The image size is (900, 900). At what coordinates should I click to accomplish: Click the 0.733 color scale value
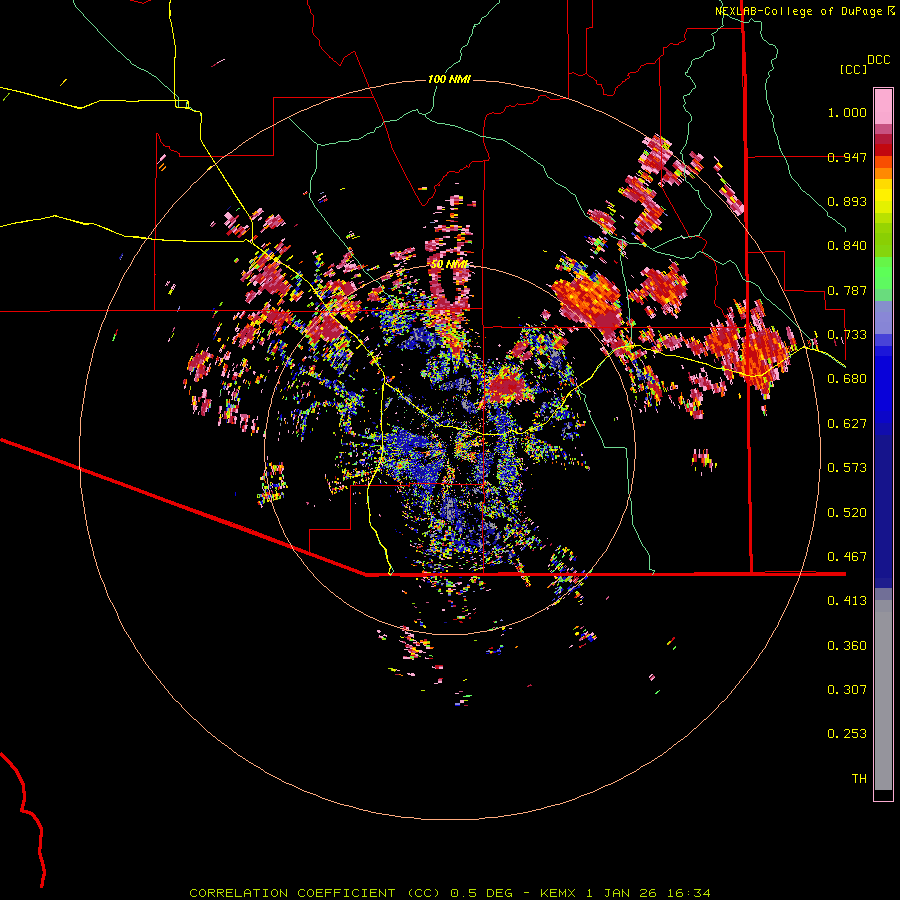pyautogui.click(x=847, y=335)
